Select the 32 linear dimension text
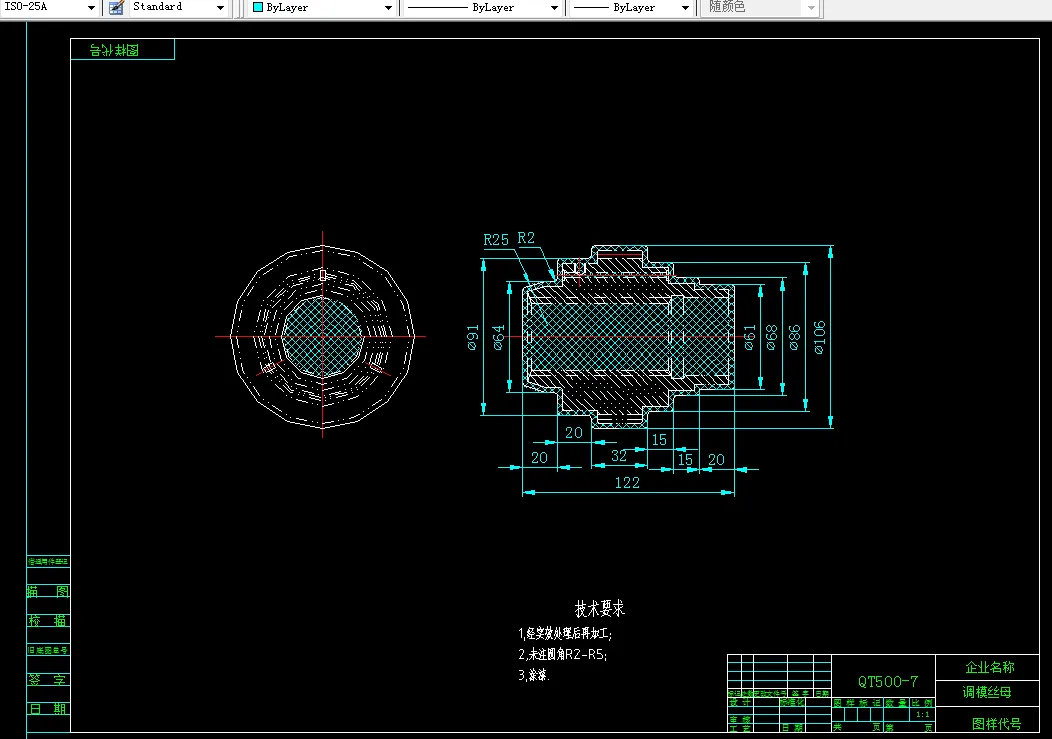1052x739 pixels. tap(619, 456)
